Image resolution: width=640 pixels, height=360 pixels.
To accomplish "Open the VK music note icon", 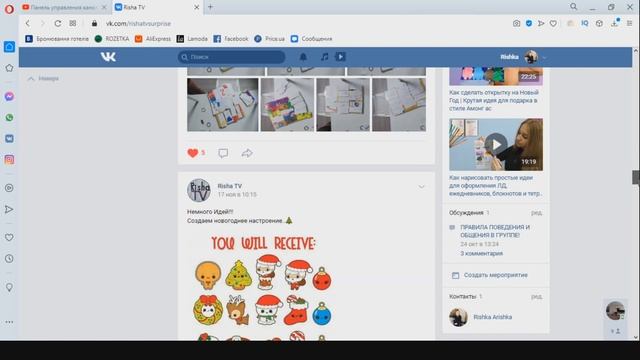I will [x=324, y=57].
